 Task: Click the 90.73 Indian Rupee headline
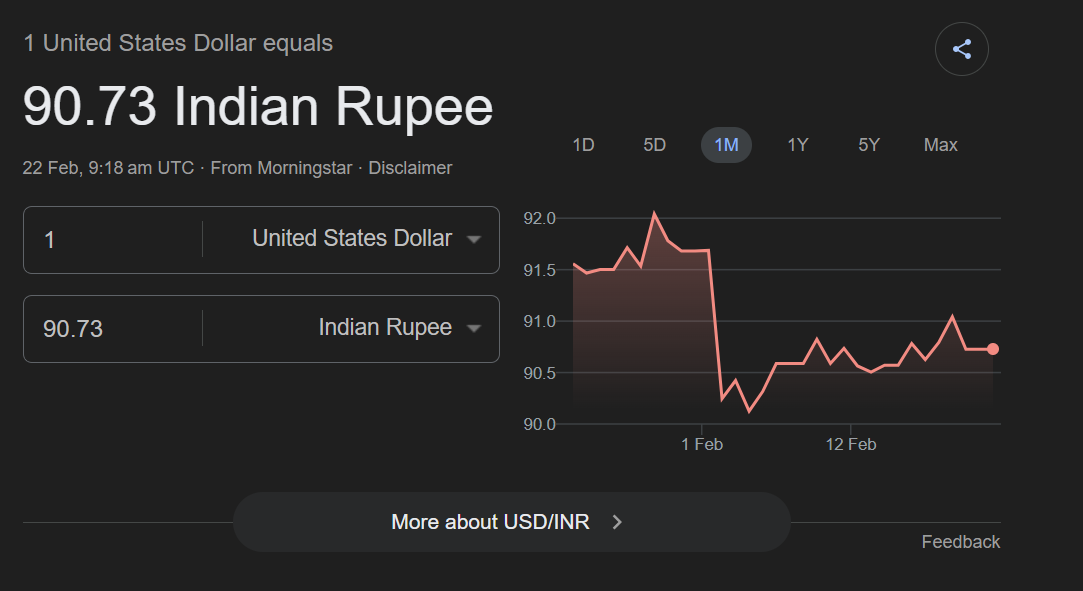tap(258, 107)
